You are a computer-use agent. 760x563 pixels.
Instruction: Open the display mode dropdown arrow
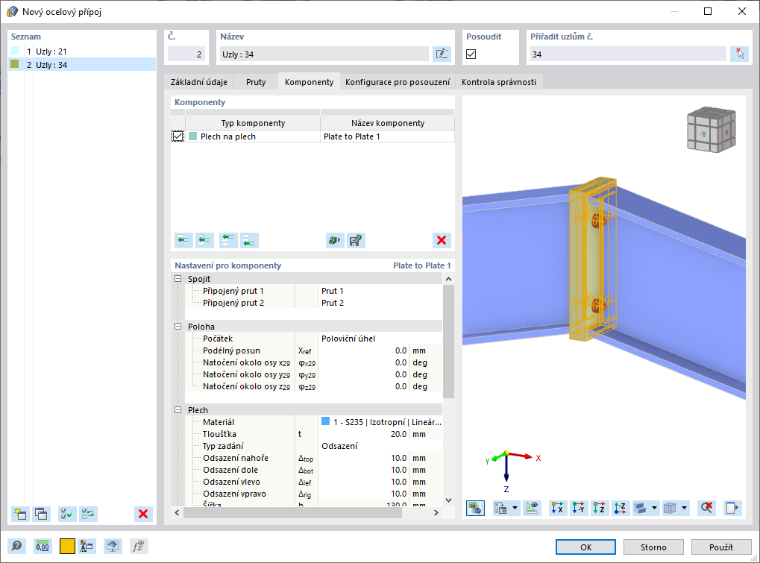point(654,508)
